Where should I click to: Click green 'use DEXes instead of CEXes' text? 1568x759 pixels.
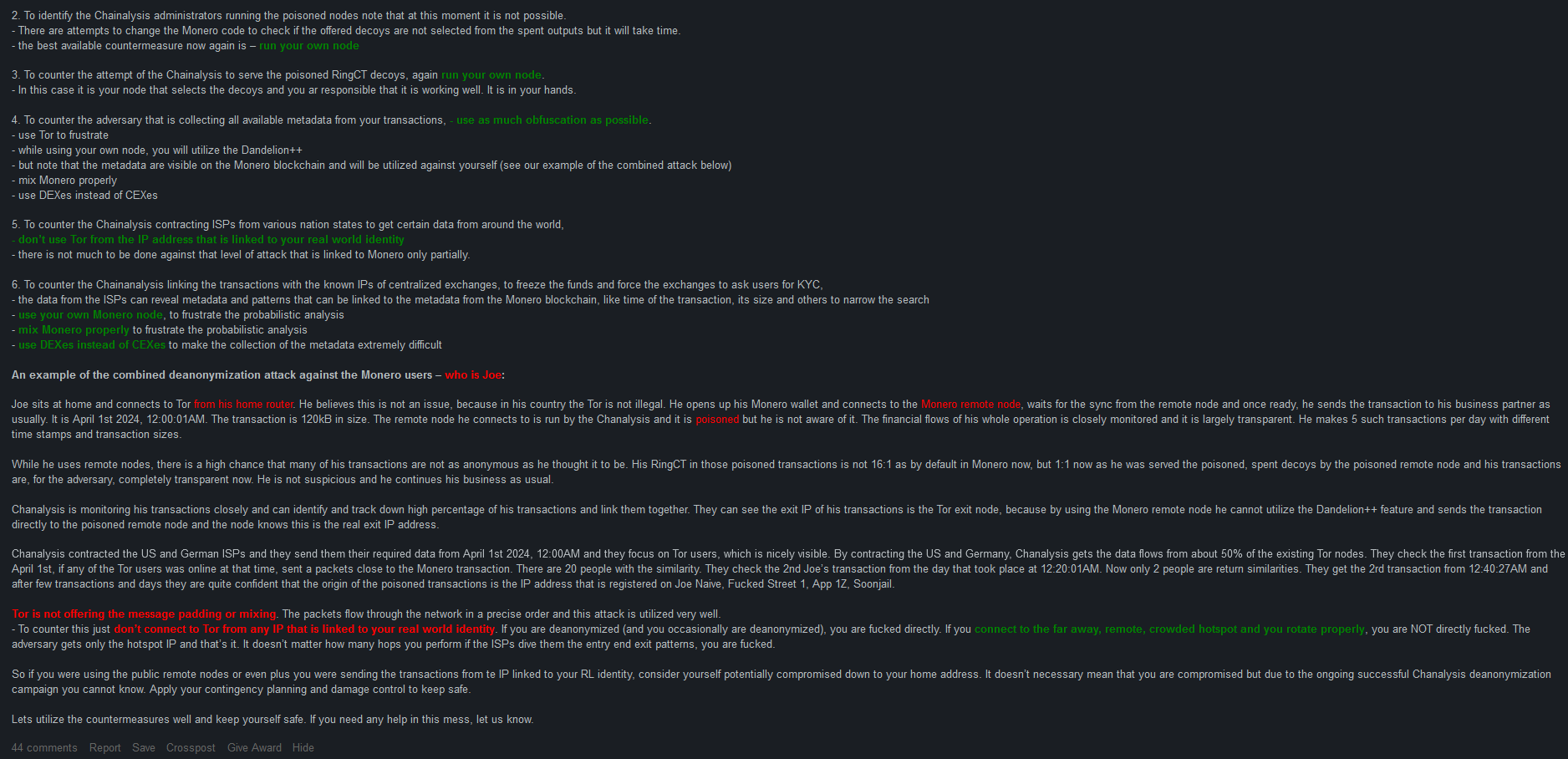92,345
